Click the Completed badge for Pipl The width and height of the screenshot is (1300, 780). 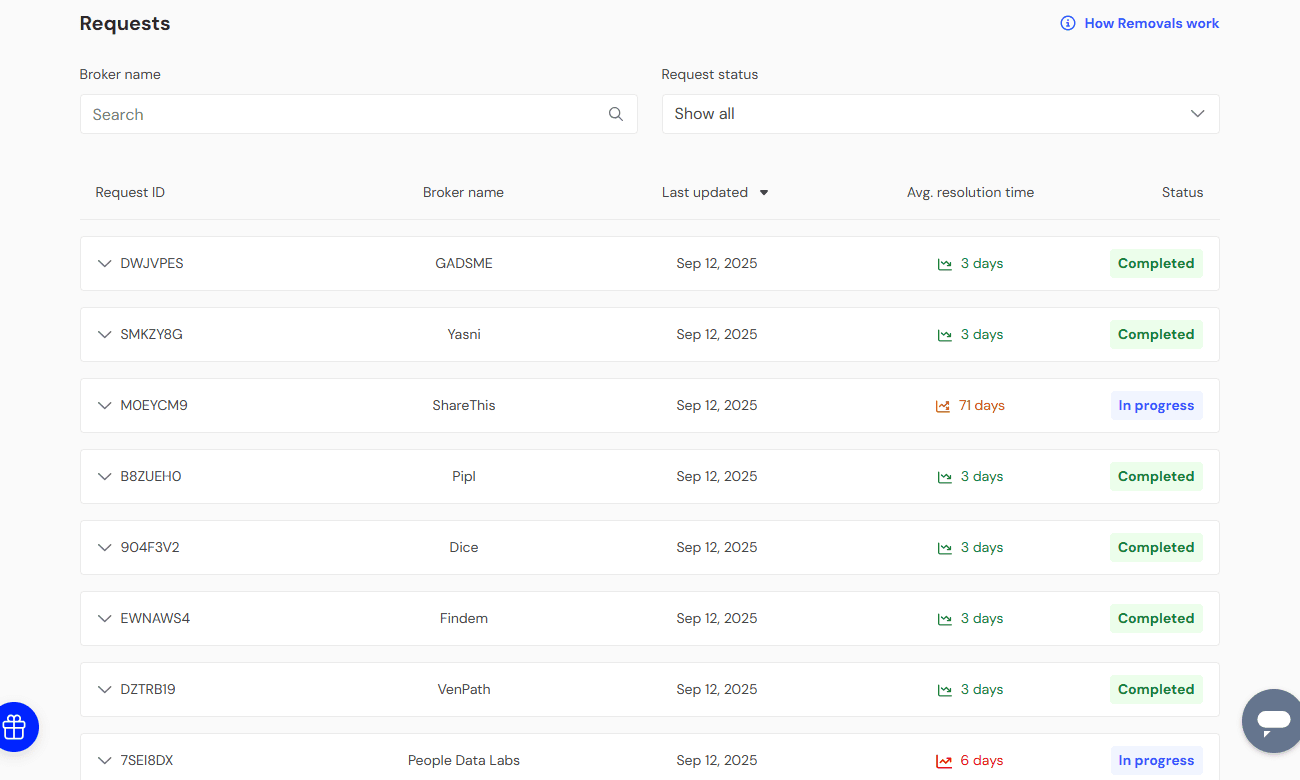pos(1156,477)
